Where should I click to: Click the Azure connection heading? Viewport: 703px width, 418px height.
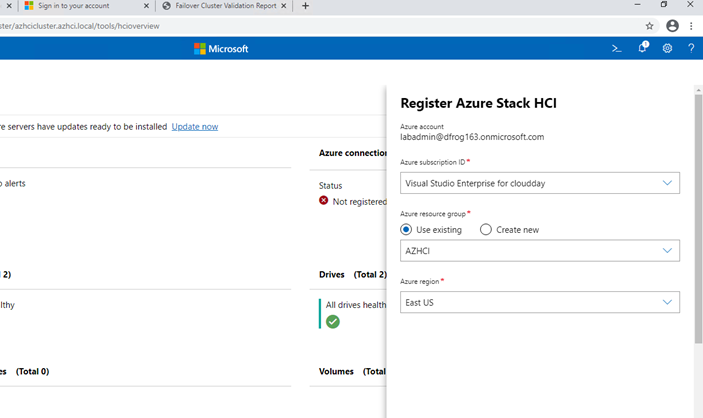coord(353,153)
